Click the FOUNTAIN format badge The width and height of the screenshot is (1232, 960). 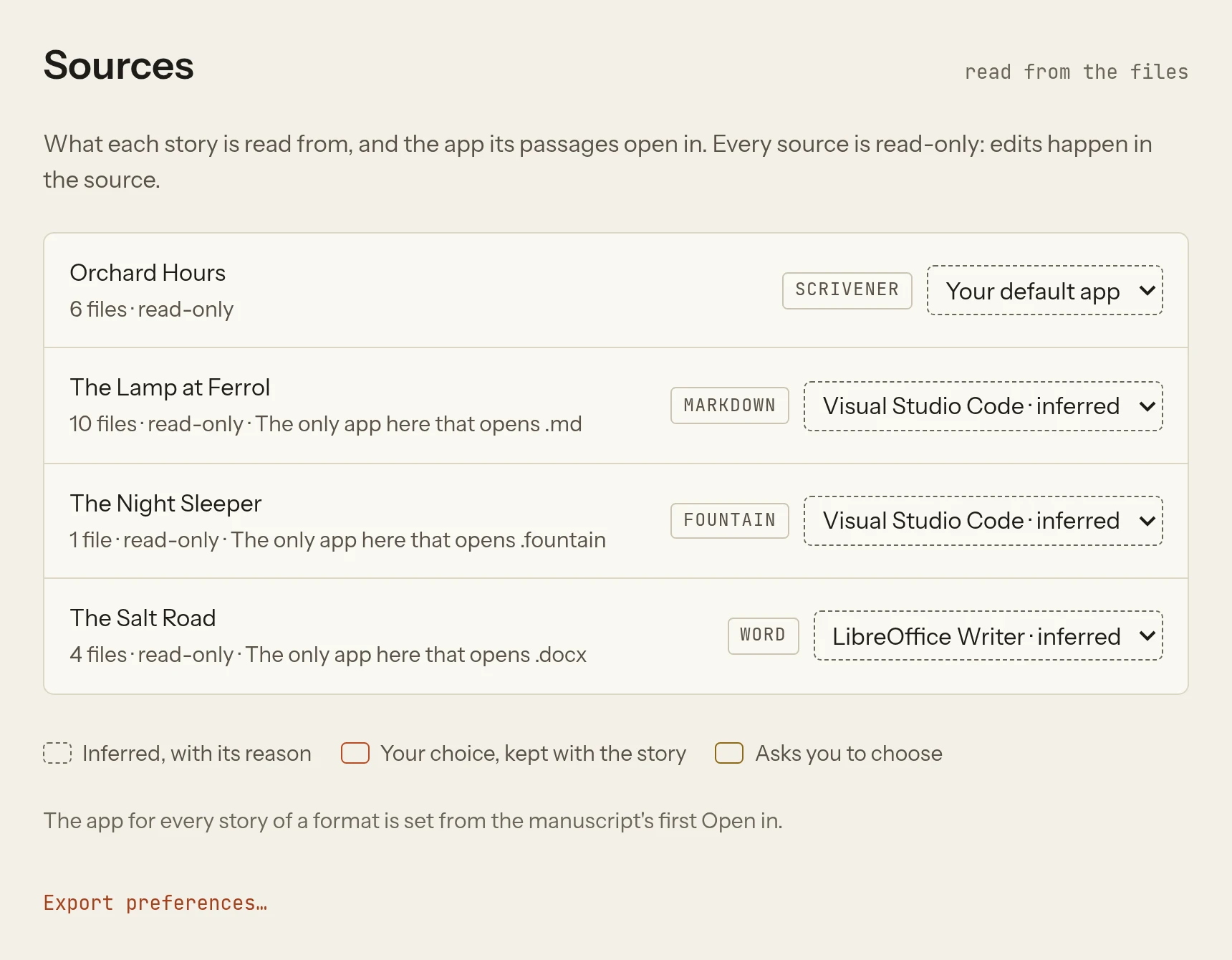coord(729,521)
